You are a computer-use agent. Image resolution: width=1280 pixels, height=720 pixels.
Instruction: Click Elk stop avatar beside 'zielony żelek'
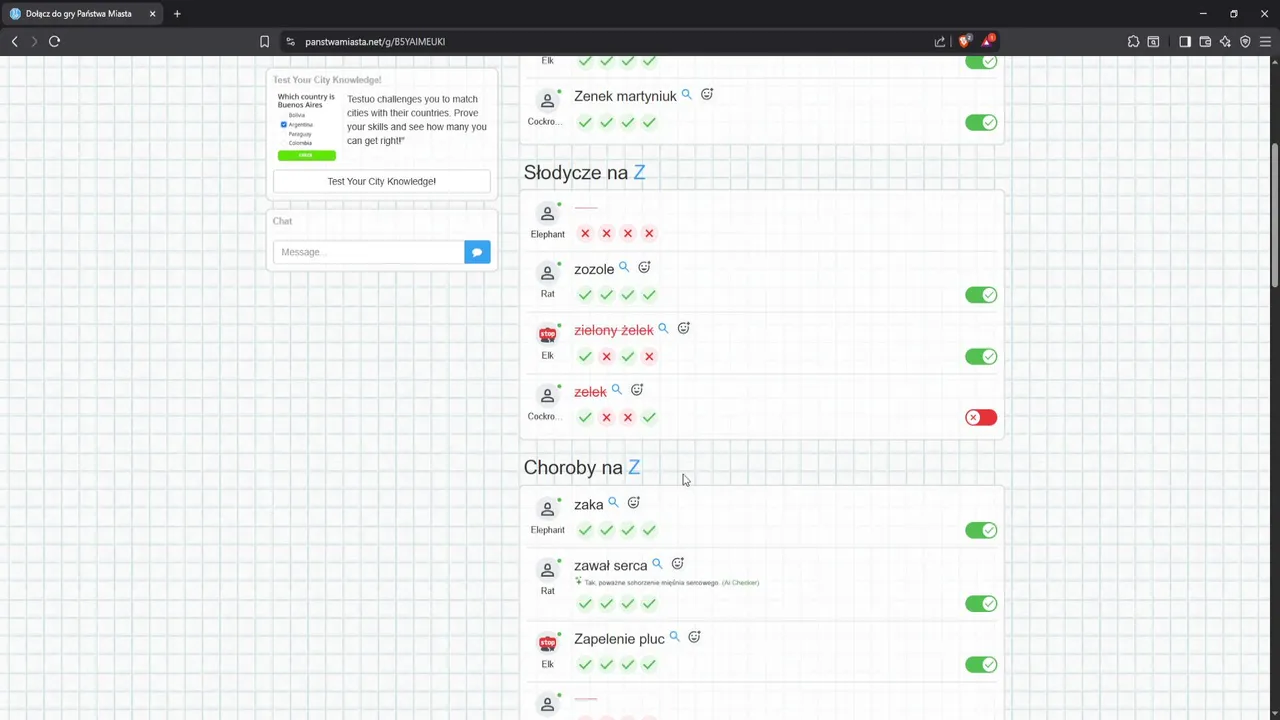[x=547, y=335]
